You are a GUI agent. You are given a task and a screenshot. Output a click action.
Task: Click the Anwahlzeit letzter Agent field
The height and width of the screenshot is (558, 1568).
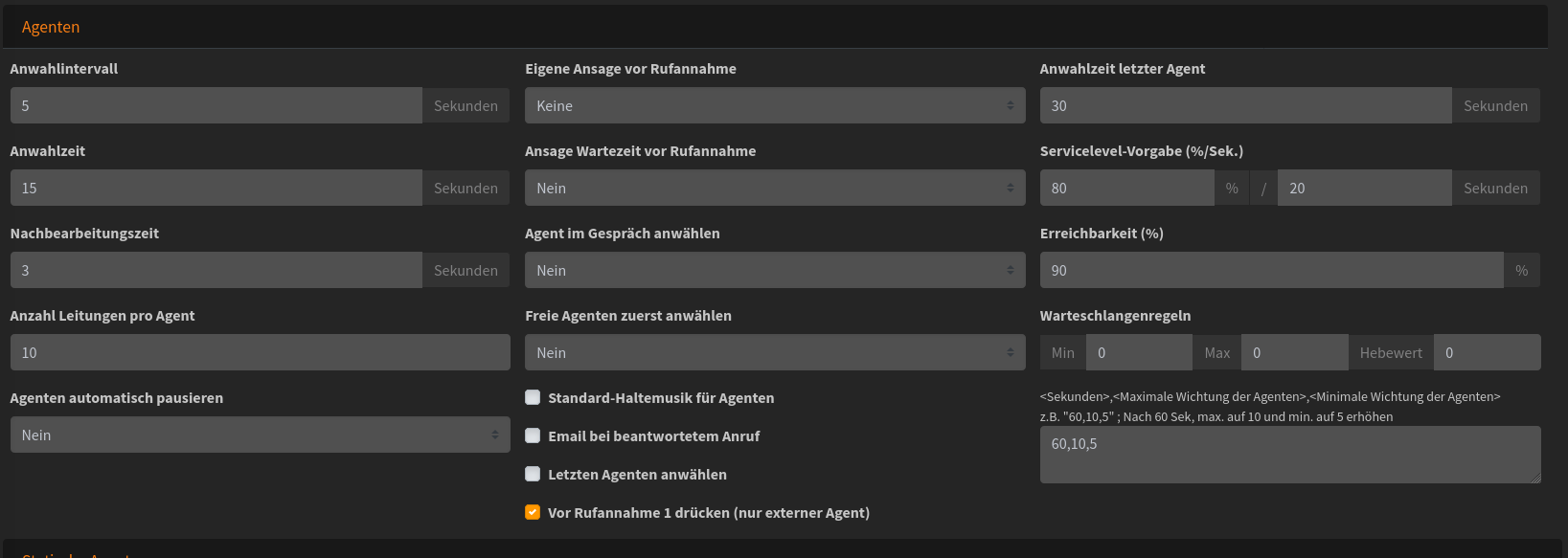pyautogui.click(x=1245, y=105)
